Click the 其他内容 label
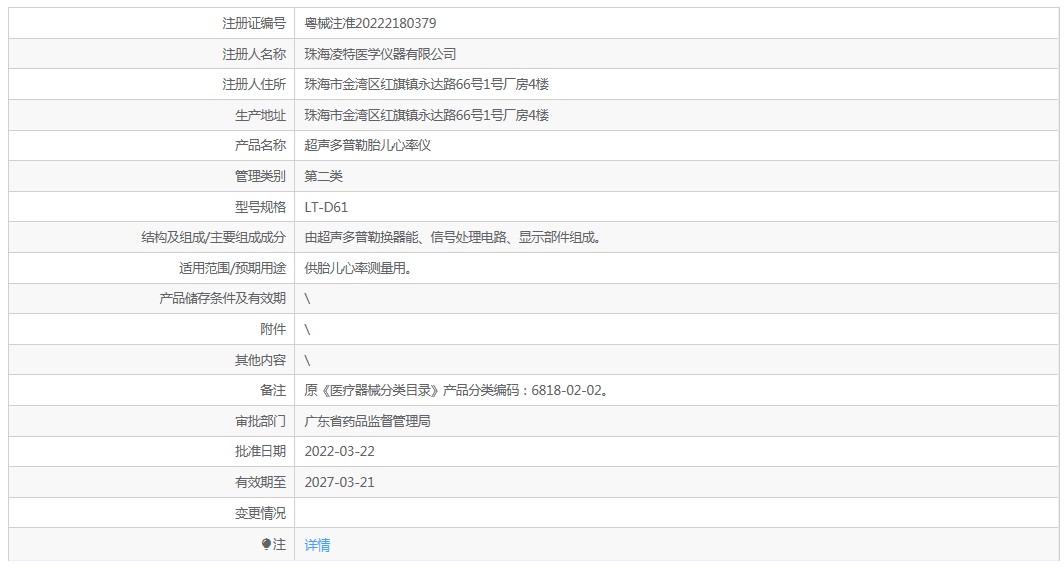The image size is (1064, 569). (x=261, y=360)
